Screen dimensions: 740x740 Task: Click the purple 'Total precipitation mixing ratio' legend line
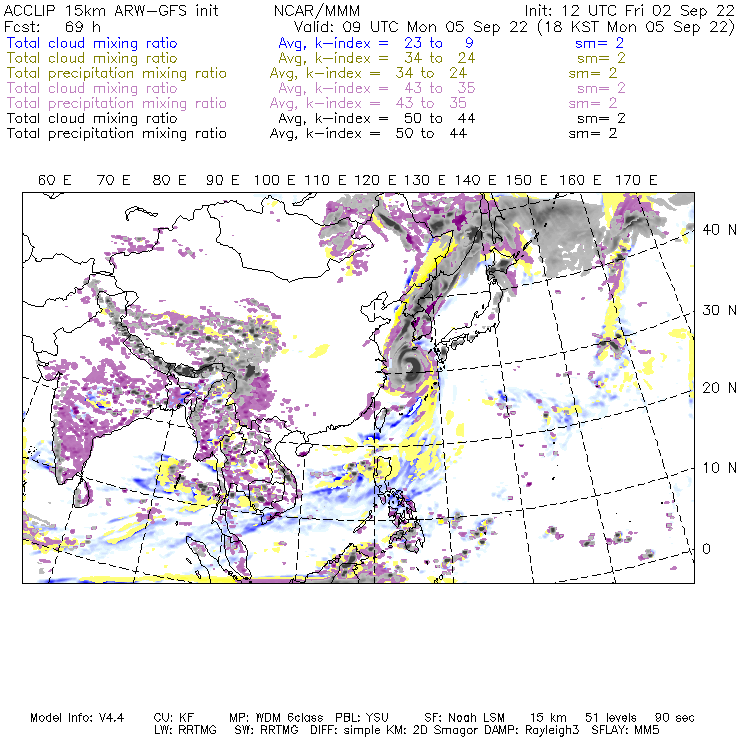coord(117,104)
